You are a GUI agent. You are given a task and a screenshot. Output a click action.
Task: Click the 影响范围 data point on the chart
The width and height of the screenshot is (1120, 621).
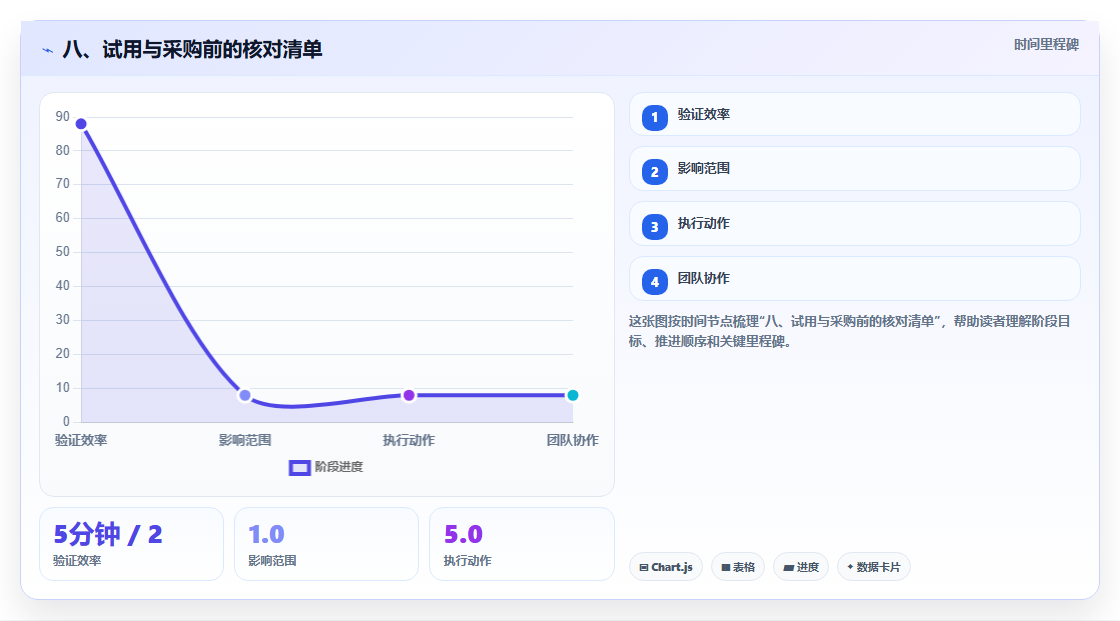click(245, 395)
